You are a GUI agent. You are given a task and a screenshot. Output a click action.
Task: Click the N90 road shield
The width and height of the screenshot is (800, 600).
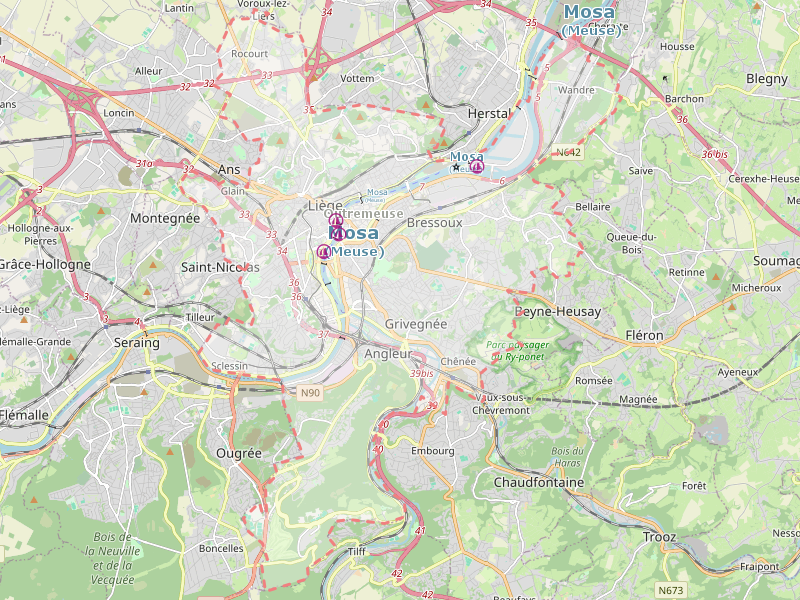[x=310, y=392]
